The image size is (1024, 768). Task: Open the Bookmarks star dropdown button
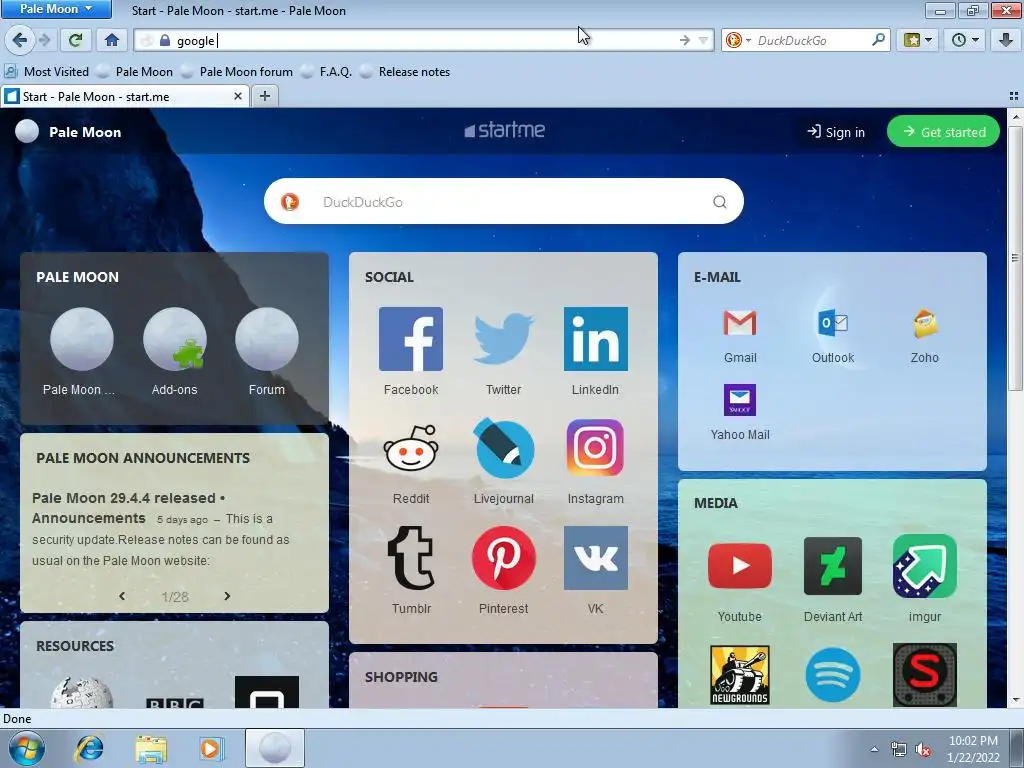coord(918,40)
